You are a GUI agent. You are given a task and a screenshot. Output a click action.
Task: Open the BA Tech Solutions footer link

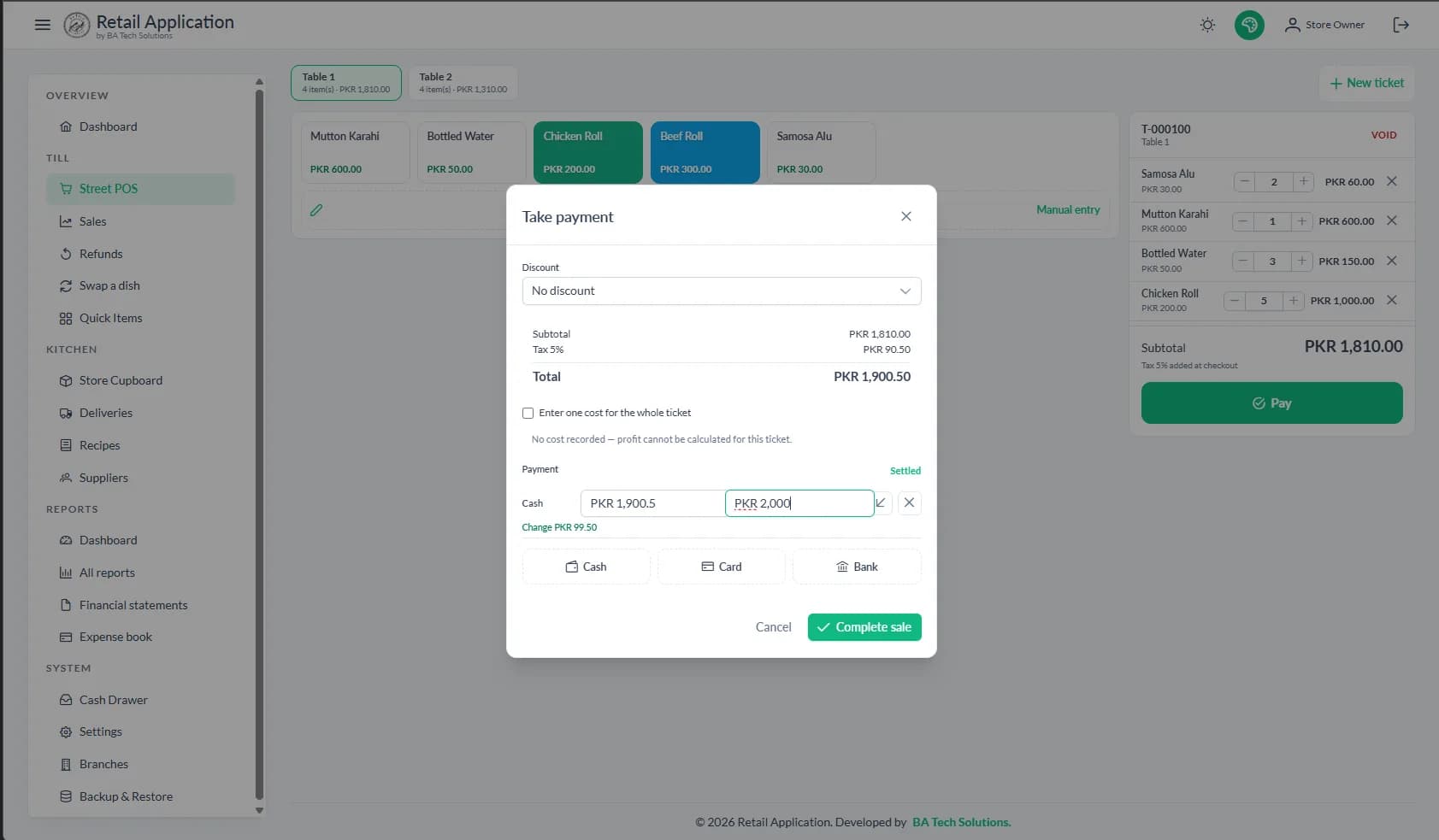(x=961, y=822)
